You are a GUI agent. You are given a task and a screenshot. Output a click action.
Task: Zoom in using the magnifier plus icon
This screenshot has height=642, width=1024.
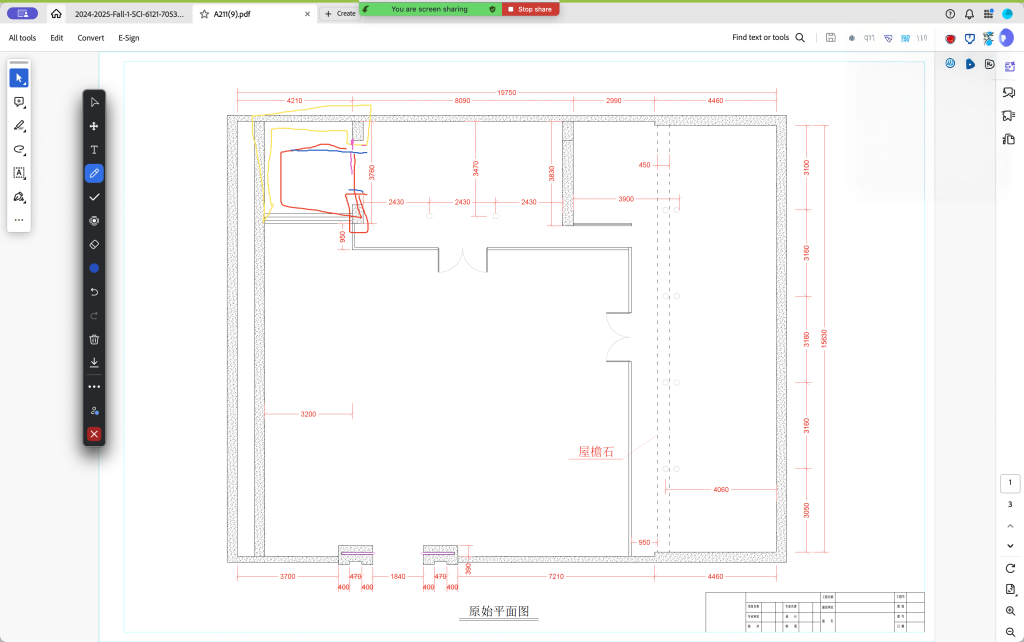pyautogui.click(x=1010, y=611)
